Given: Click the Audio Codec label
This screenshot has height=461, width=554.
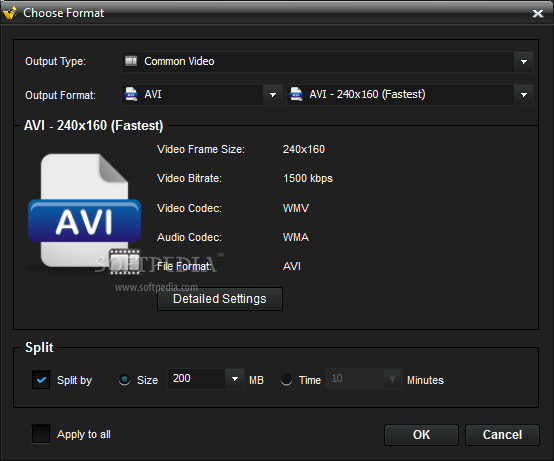Looking at the screenshot, I should tap(189, 237).
